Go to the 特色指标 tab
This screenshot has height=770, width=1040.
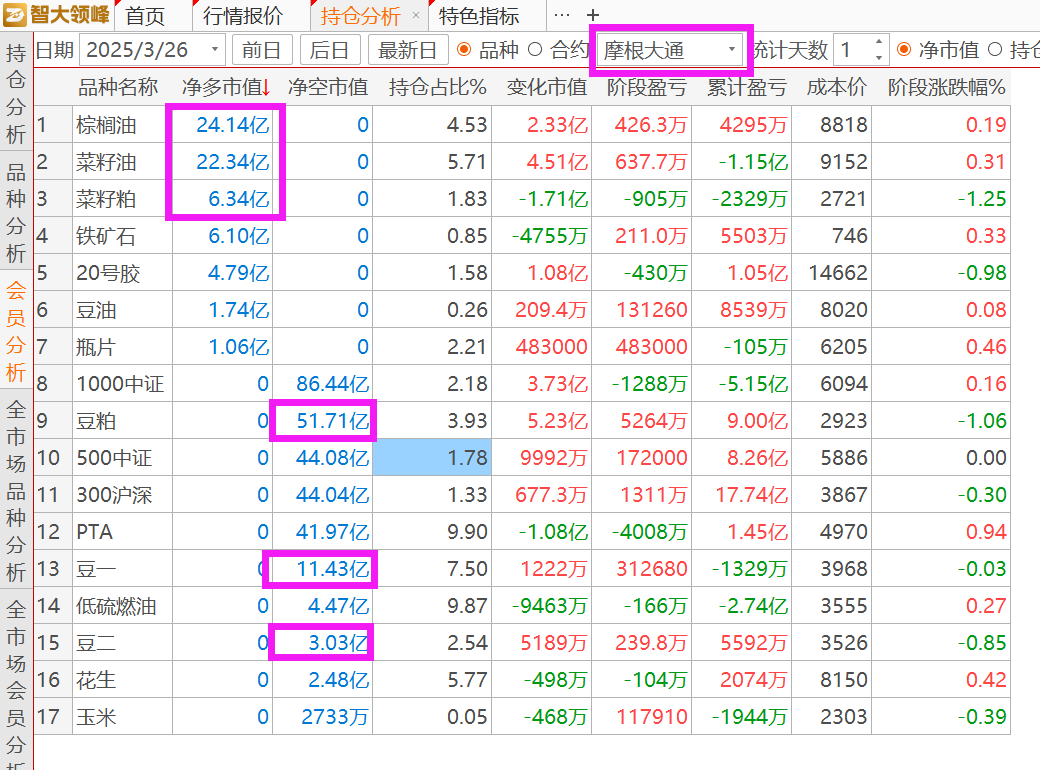(x=479, y=15)
